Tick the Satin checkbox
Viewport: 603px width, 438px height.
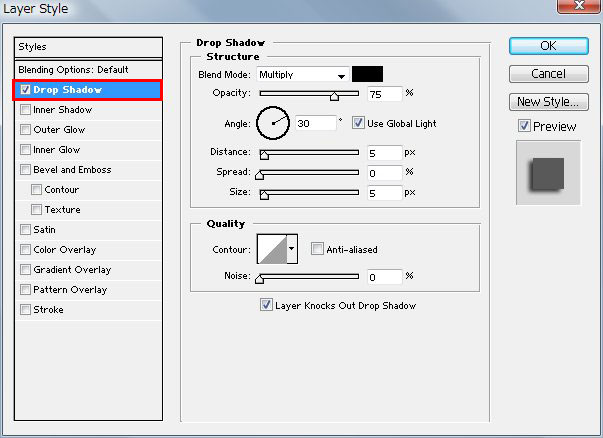(x=25, y=230)
